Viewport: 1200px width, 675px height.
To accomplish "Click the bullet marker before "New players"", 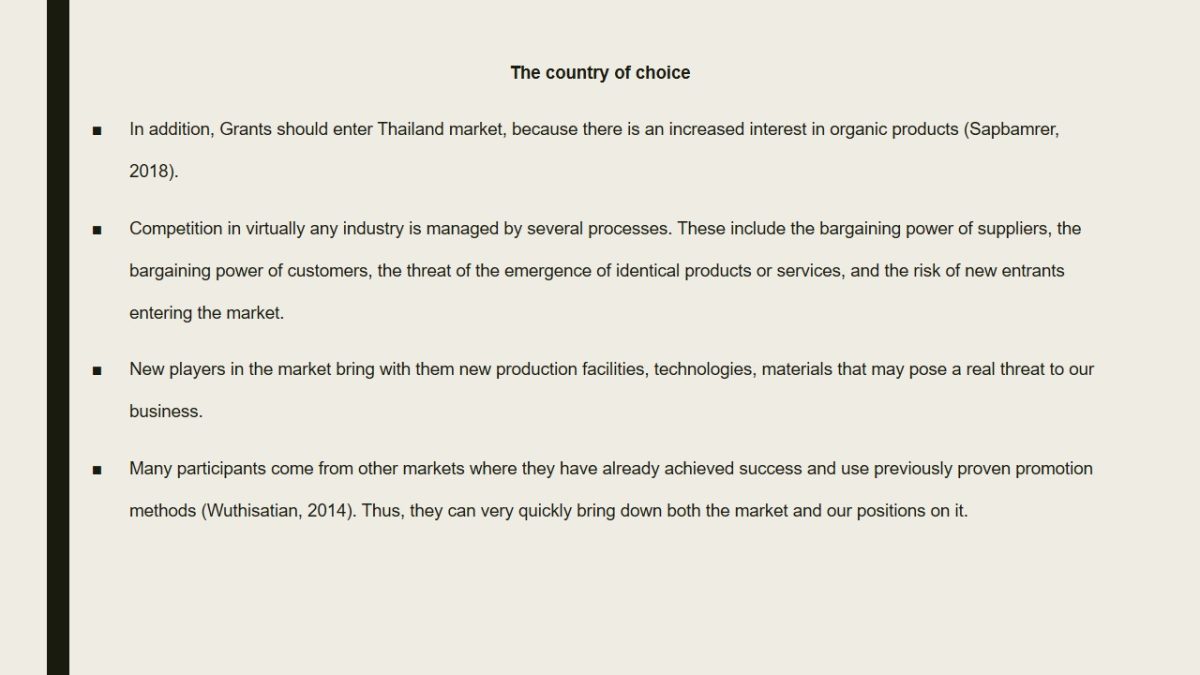I will pyautogui.click(x=97, y=370).
